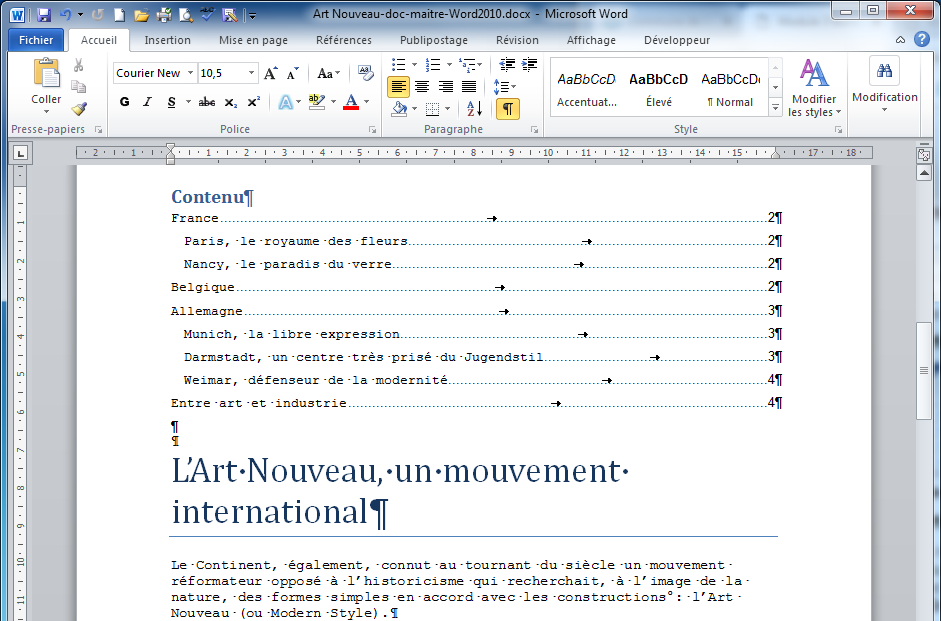The height and width of the screenshot is (621, 941).
Task: Decrease the font size
Action: (293, 73)
